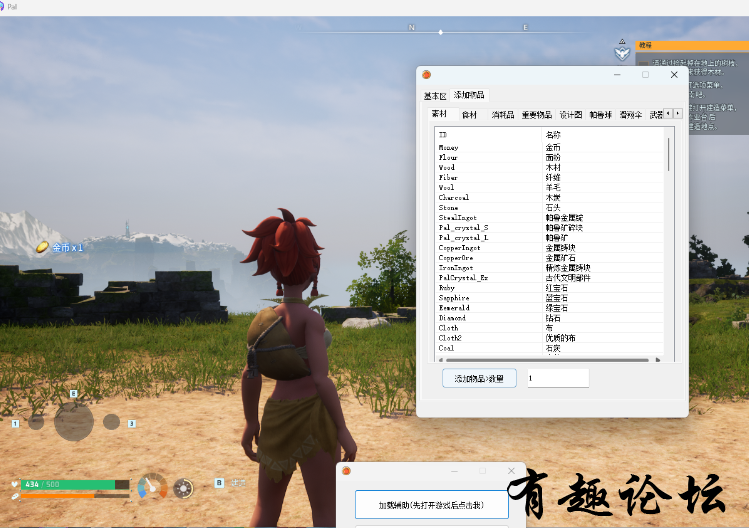Select the Charcoal row in item list
The height and width of the screenshot is (528, 749).
click(550, 197)
